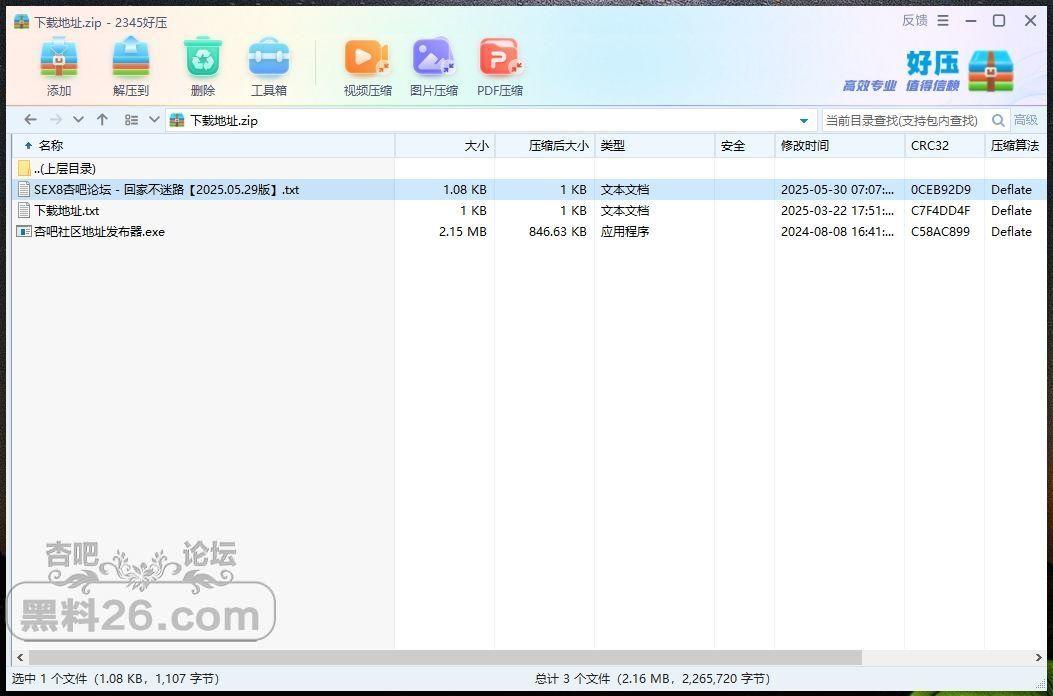Image resolution: width=1053 pixels, height=696 pixels.
Task: Click the view mode list icon
Action: (132, 120)
